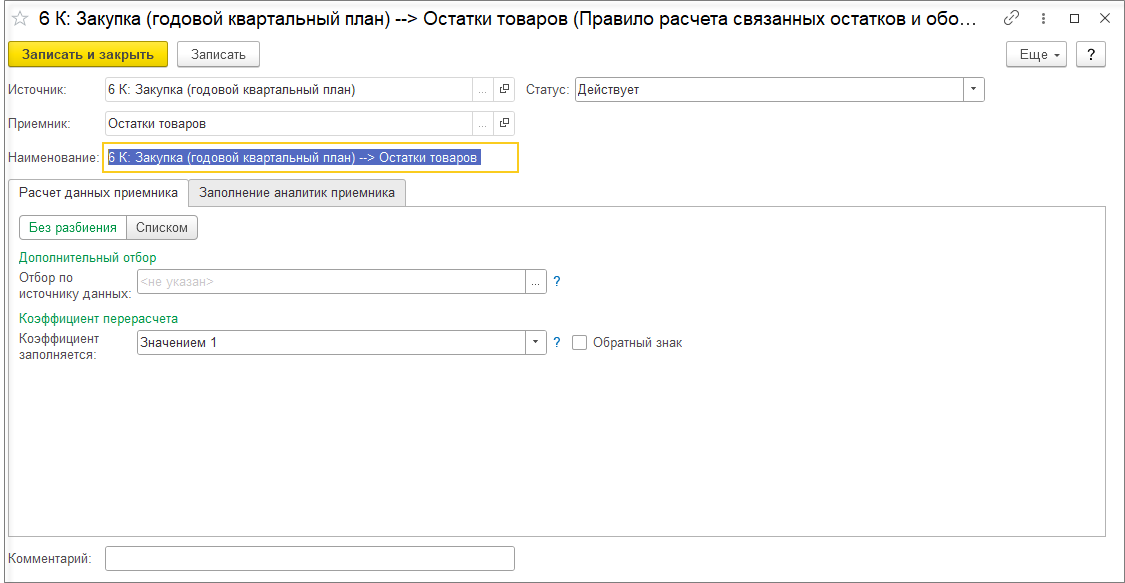
Task: Switch to Заполнение аналитик приемника tab
Action: (297, 193)
